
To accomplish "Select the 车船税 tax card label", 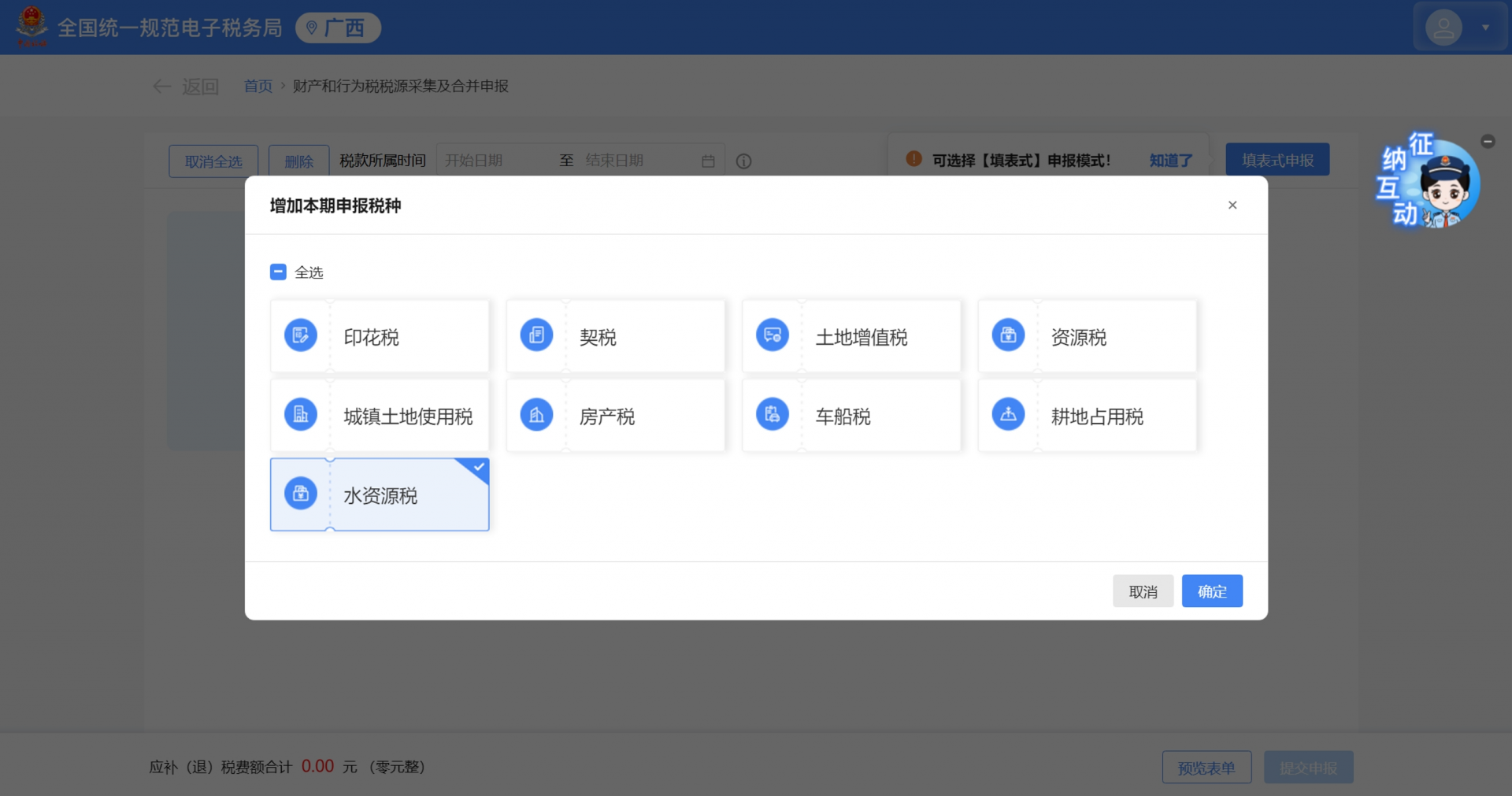I will click(x=843, y=417).
